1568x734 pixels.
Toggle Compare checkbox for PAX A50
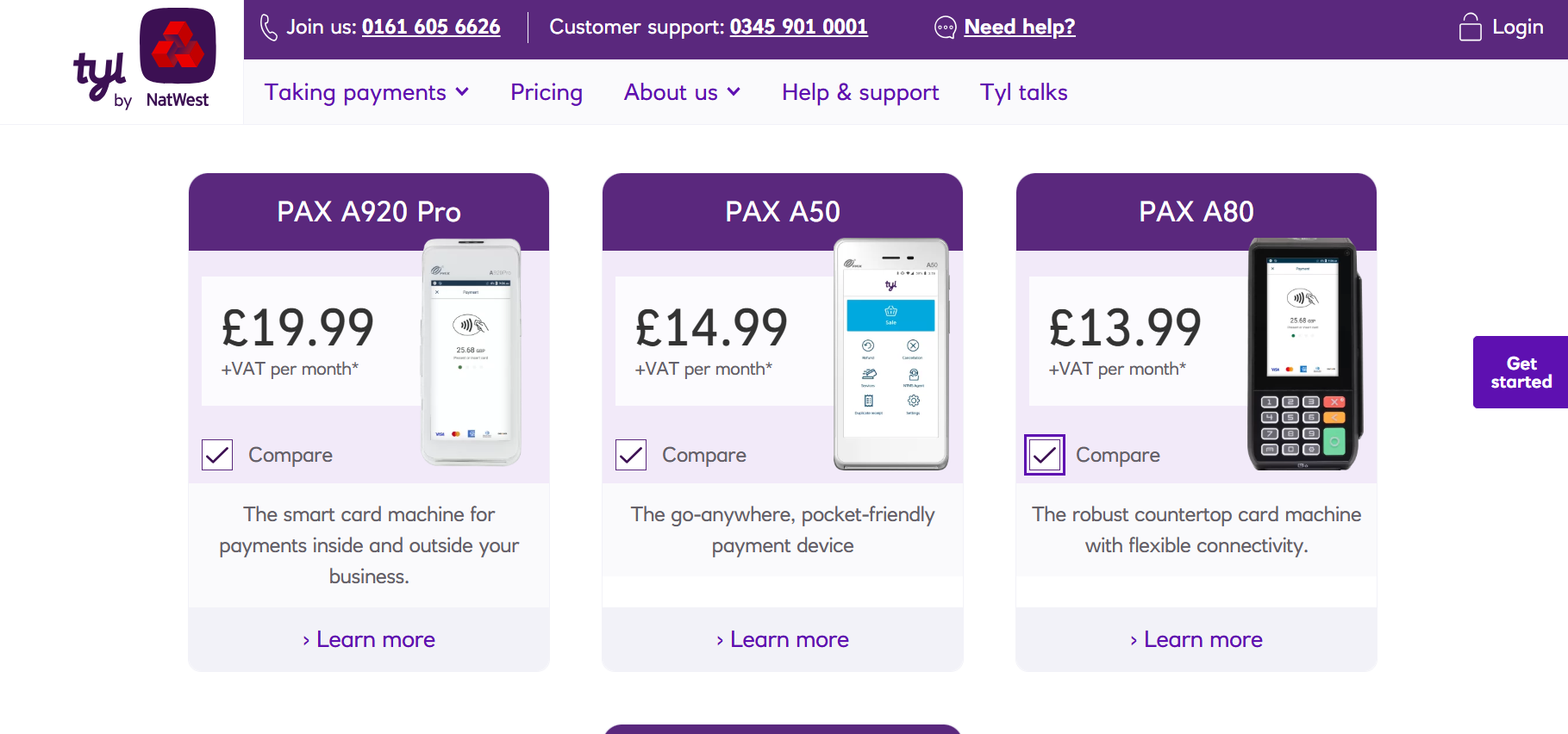(631, 455)
